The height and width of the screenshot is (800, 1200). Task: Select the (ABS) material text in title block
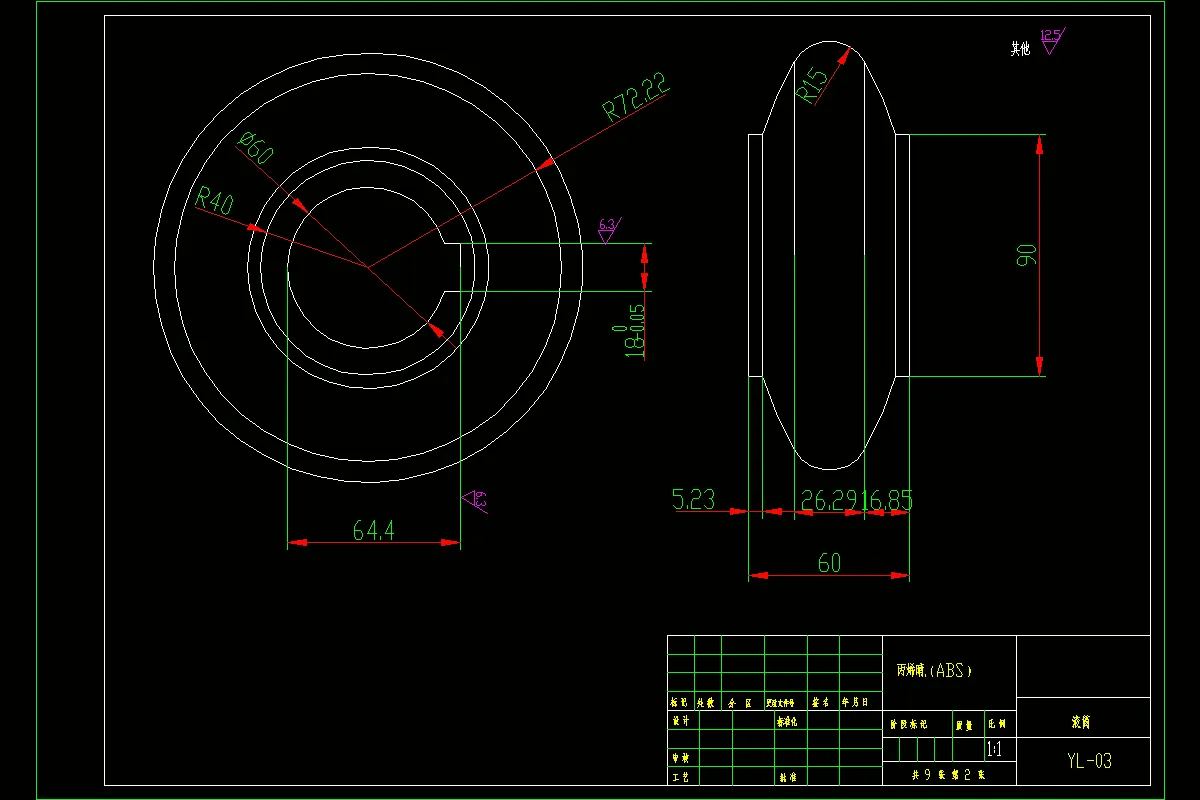[950, 671]
